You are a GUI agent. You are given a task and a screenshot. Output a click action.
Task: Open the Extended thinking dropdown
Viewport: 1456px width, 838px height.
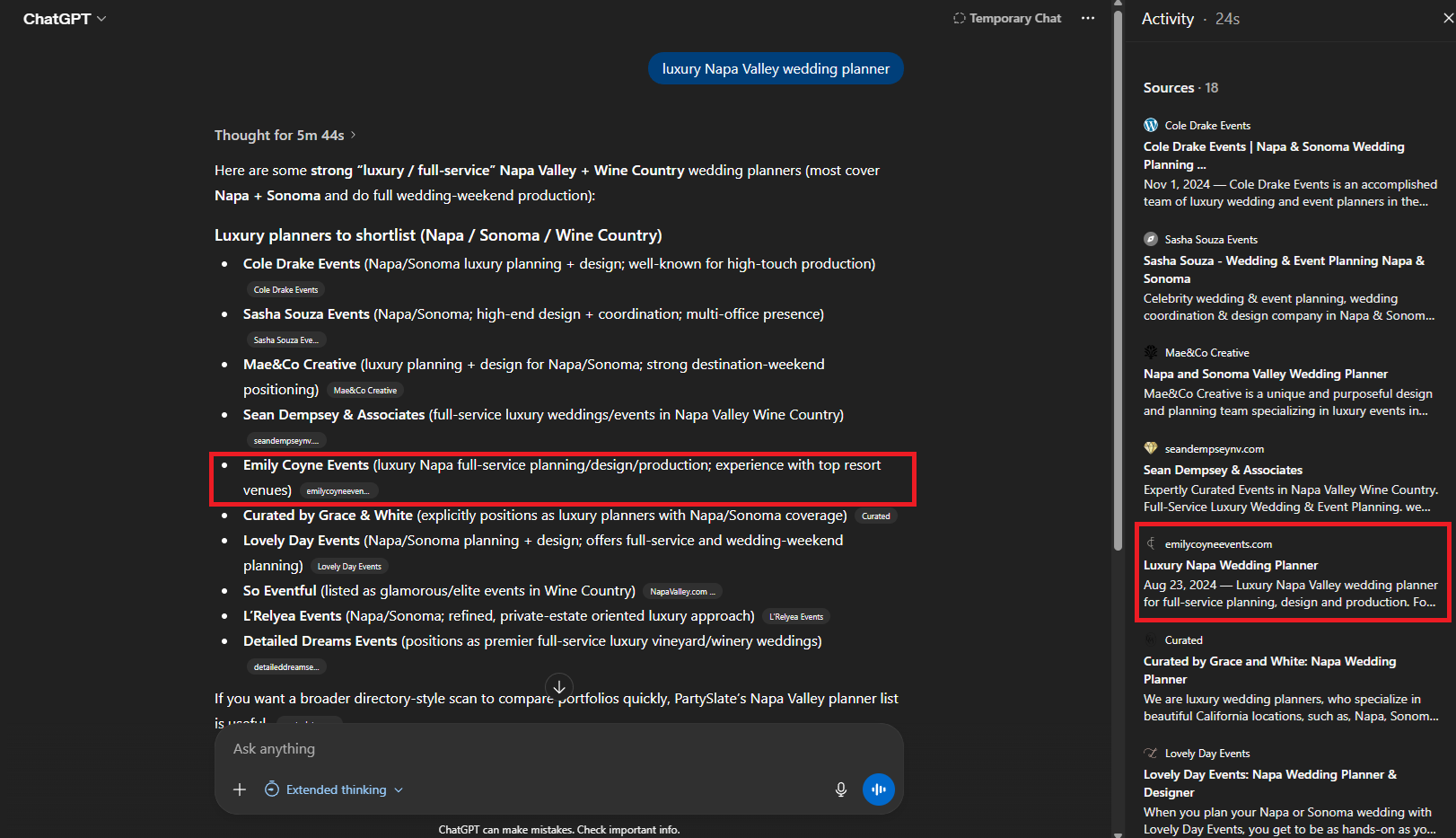pos(334,789)
